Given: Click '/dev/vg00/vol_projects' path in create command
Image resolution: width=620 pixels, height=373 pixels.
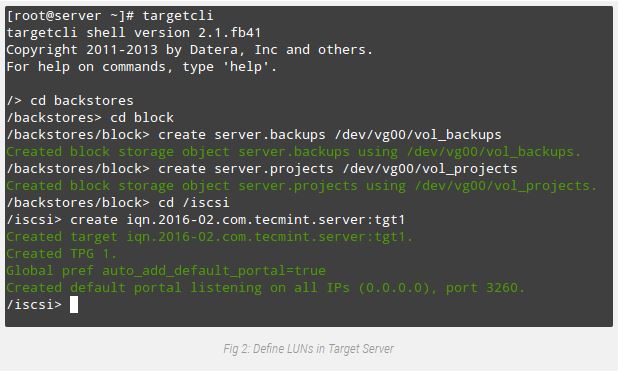Looking at the screenshot, I should point(430,169).
